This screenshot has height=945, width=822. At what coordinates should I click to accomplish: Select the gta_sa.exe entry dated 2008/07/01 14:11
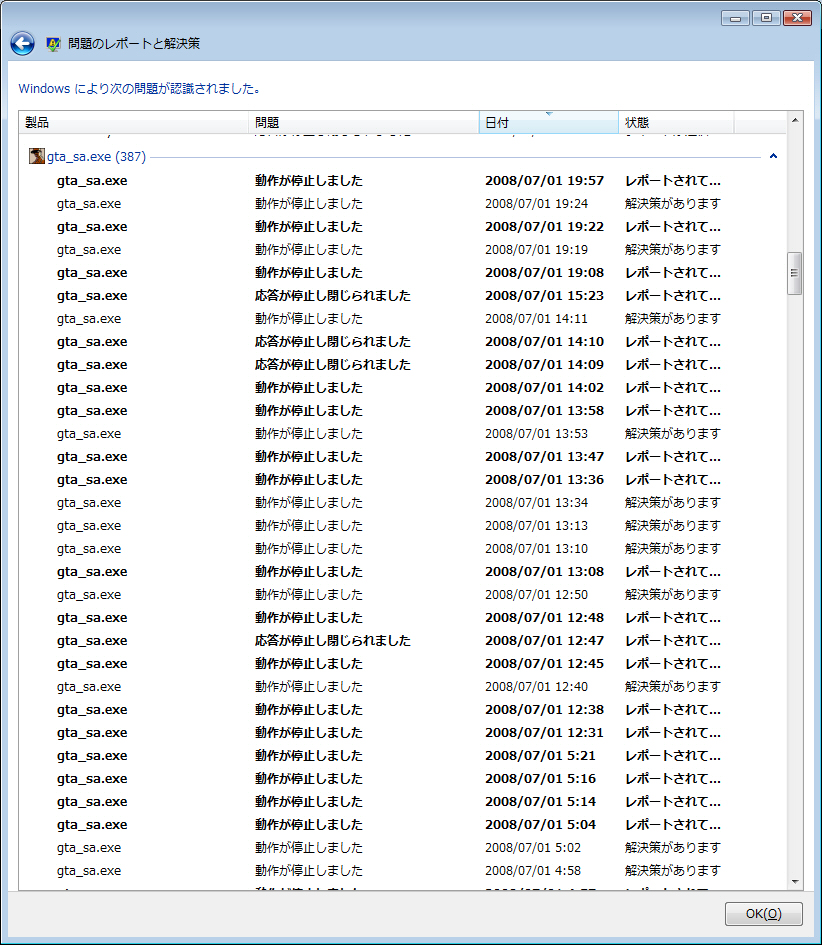89,319
